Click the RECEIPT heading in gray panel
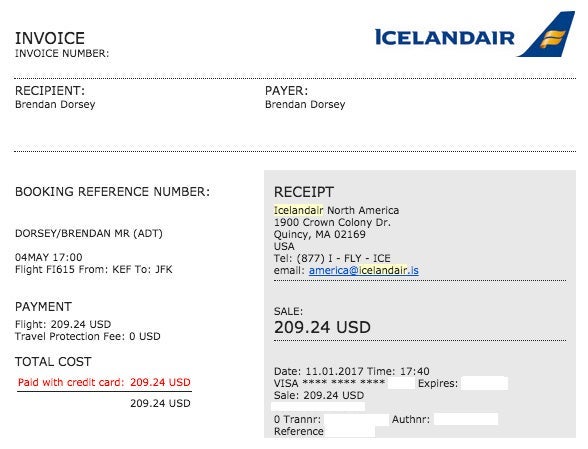The image size is (588, 449). pyautogui.click(x=304, y=192)
